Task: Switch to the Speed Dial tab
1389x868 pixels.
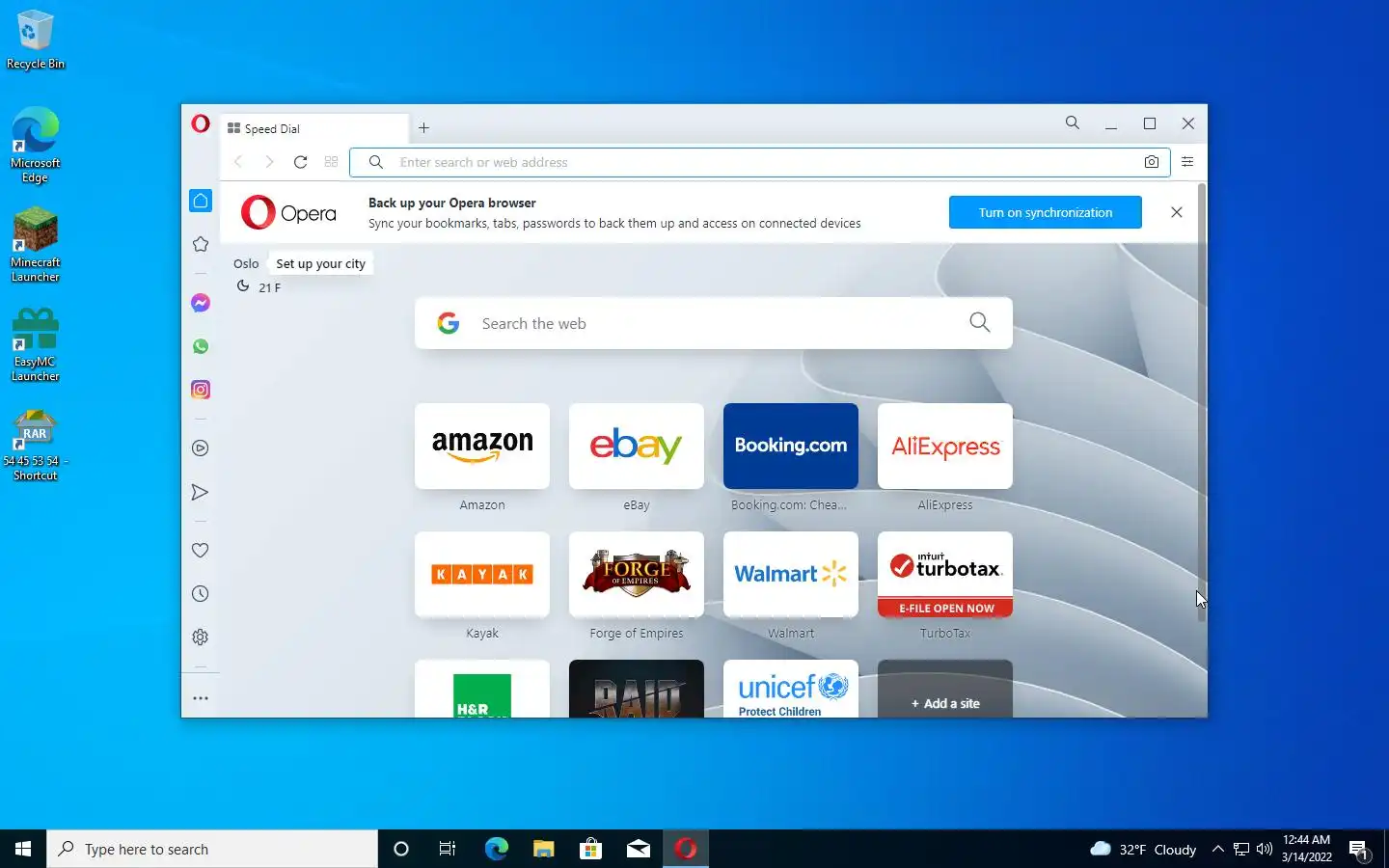Action: [x=315, y=128]
